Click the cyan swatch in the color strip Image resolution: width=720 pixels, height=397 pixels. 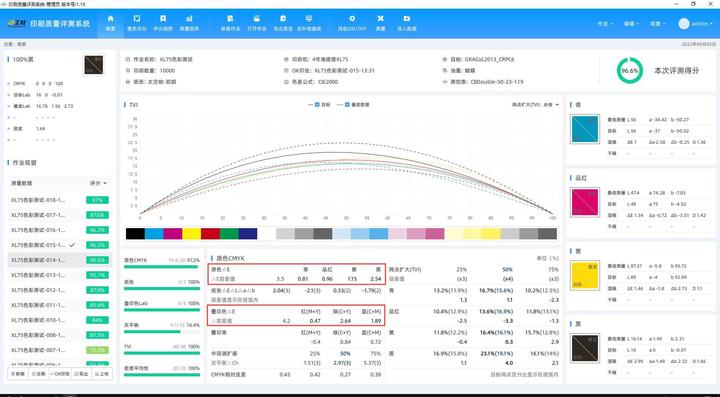(x=154, y=234)
